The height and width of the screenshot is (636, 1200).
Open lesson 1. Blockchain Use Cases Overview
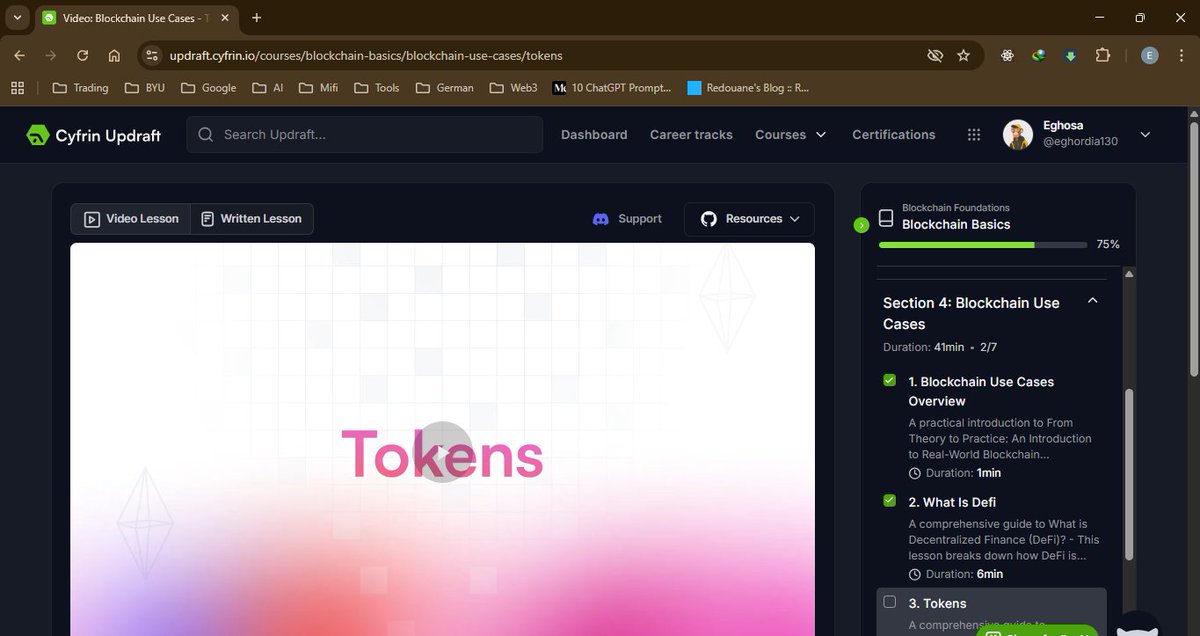[x=981, y=391]
